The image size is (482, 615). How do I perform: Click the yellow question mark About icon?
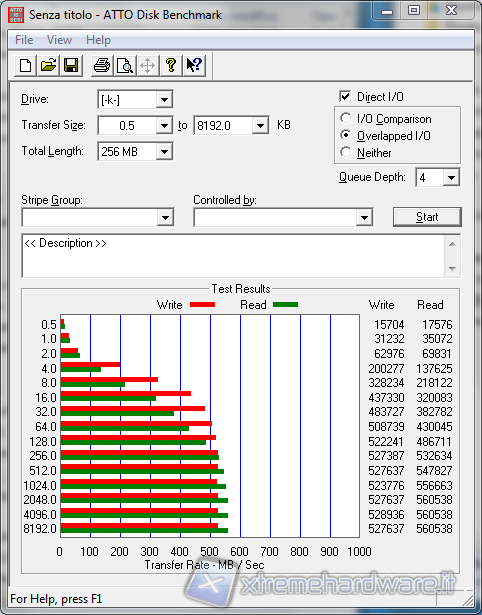tap(171, 66)
